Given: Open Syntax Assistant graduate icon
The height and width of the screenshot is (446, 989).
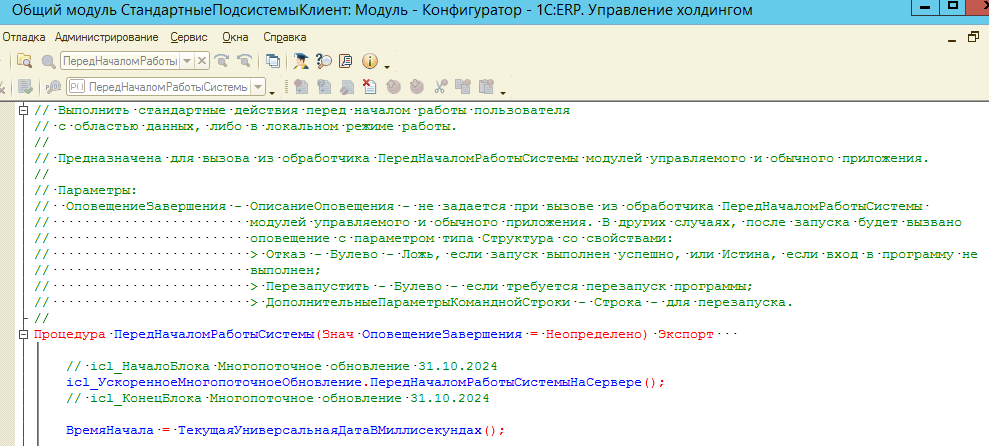Looking at the screenshot, I should click(301, 61).
